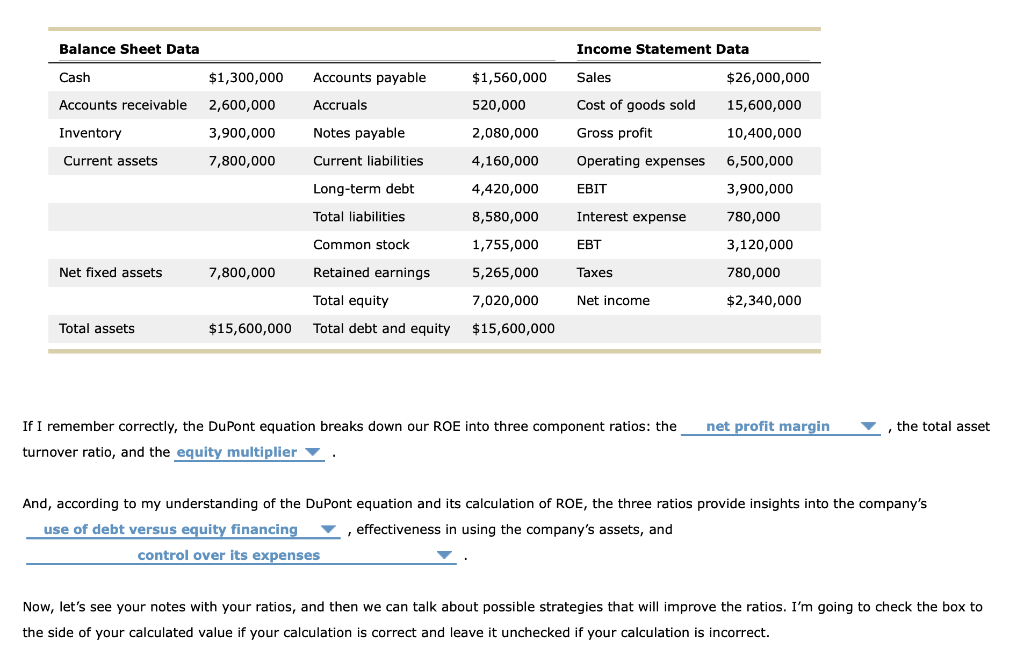Select Current assets value 7,800,000
Image resolution: width=1024 pixels, height=649 pixels.
click(x=242, y=161)
